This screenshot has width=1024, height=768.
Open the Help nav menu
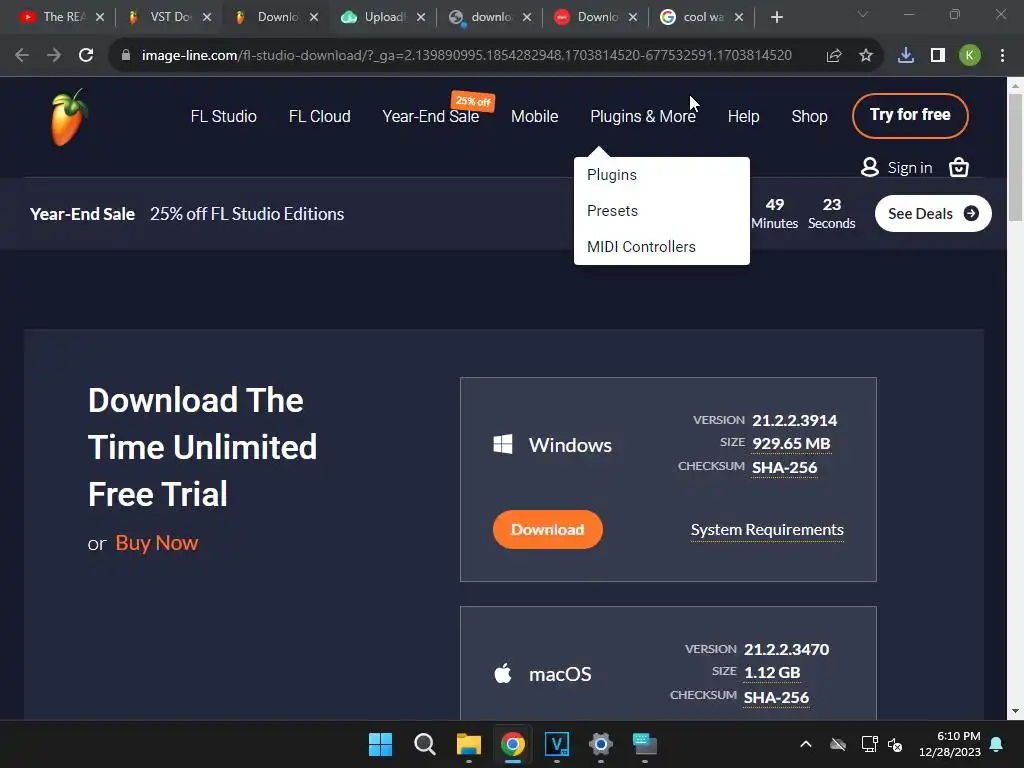[x=743, y=116]
